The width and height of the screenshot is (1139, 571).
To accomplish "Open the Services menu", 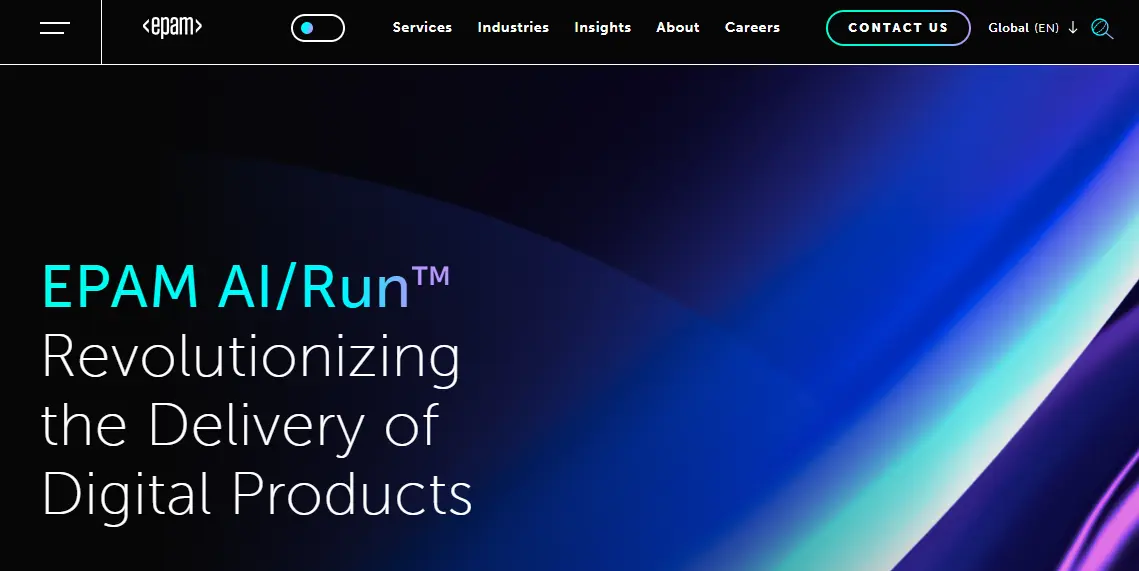I will 422,28.
